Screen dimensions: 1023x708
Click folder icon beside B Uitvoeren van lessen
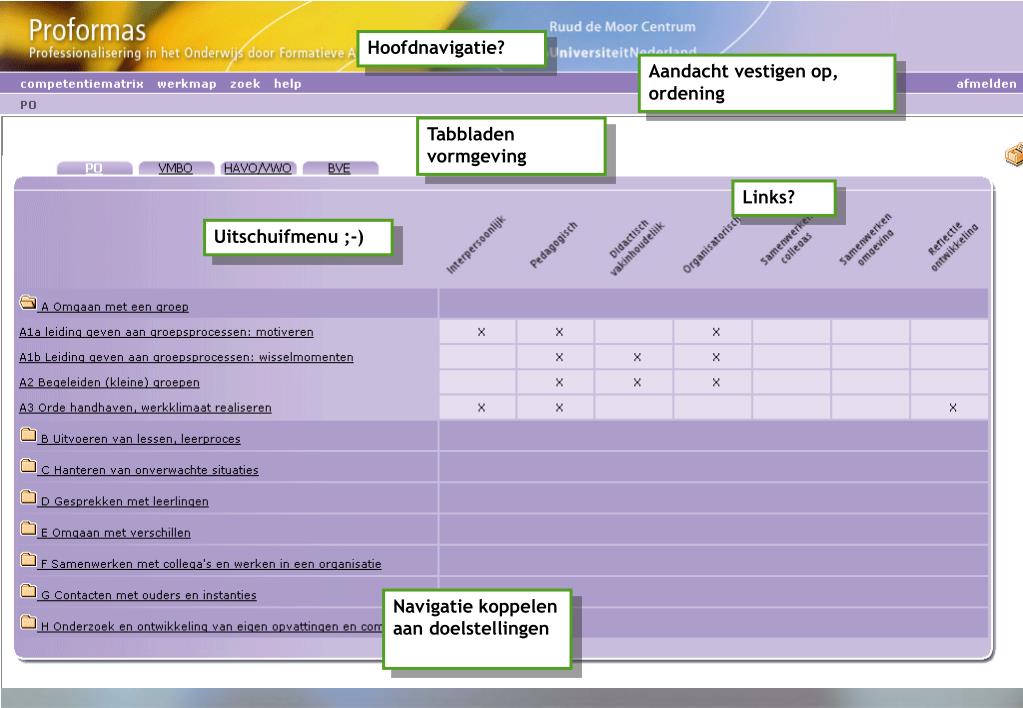[28, 435]
